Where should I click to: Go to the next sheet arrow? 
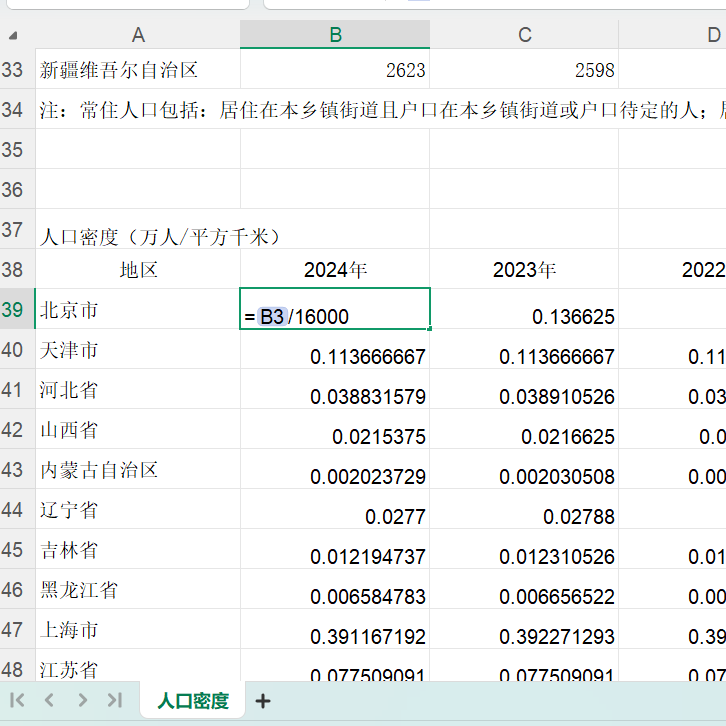pos(82,700)
